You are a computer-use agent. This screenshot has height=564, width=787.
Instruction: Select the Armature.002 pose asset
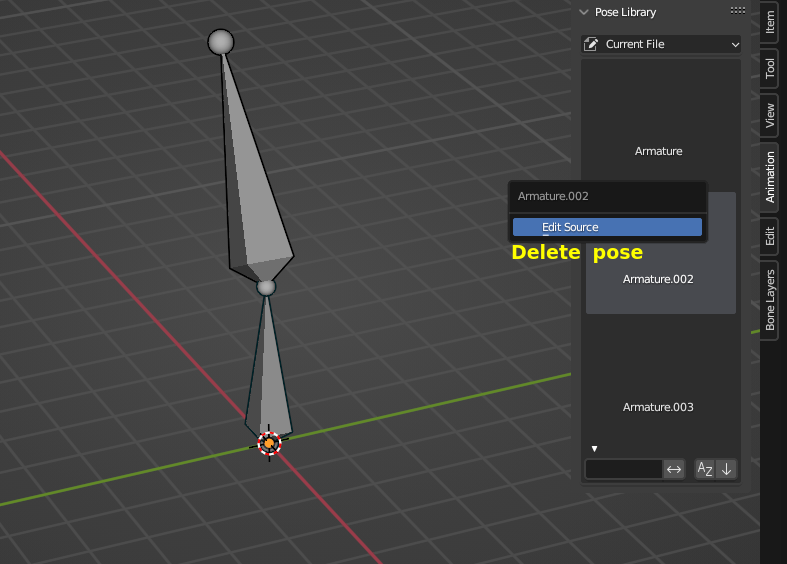(661, 278)
